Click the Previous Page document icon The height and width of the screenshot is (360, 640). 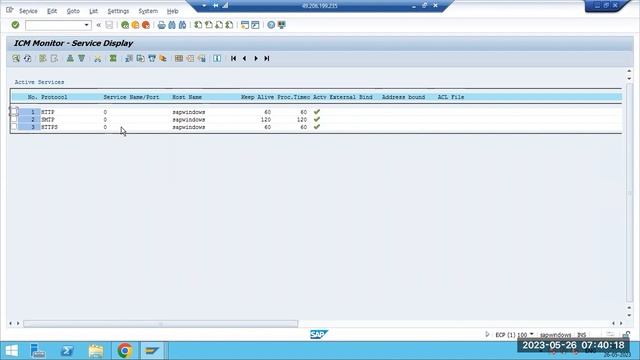tap(209, 25)
